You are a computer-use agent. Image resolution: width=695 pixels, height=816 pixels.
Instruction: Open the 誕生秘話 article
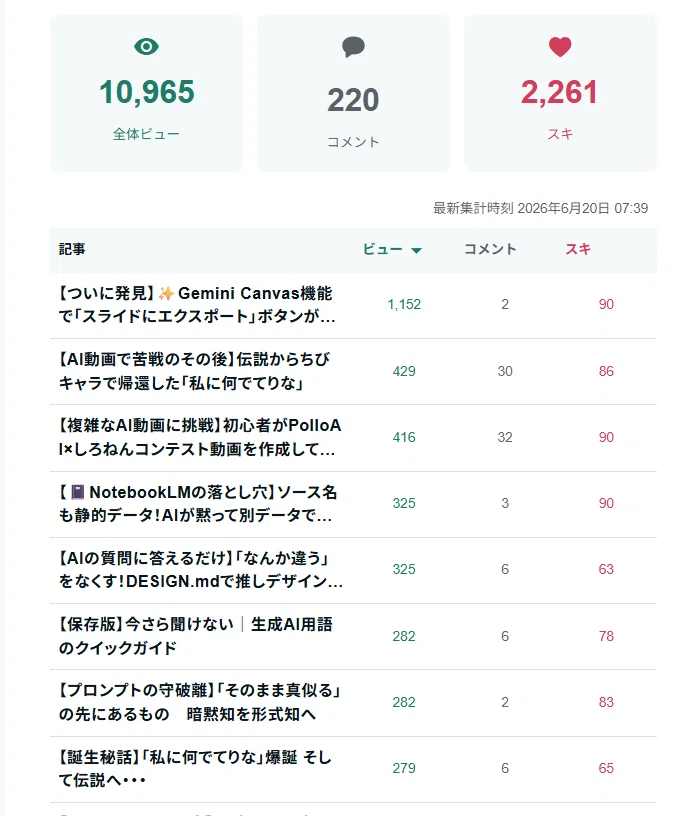point(195,768)
